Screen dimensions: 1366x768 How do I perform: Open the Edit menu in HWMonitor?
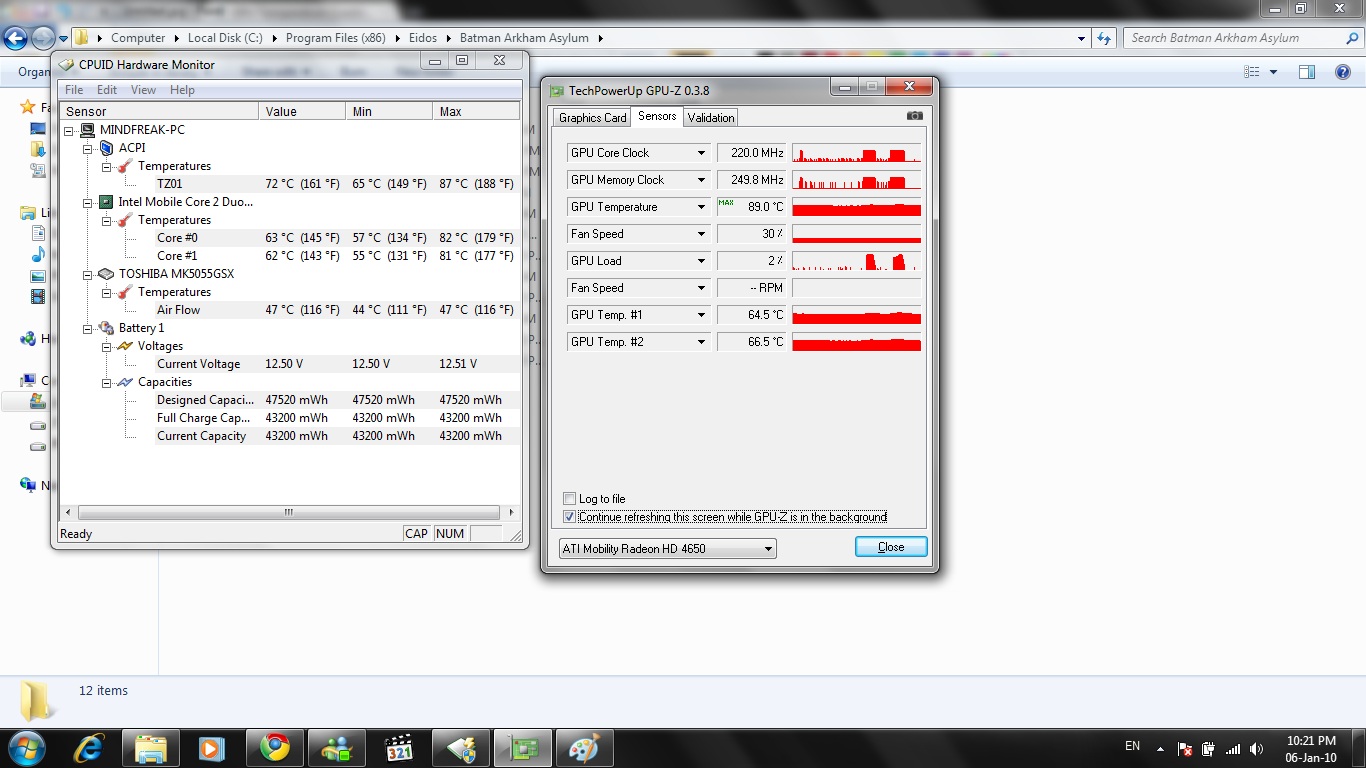[107, 90]
